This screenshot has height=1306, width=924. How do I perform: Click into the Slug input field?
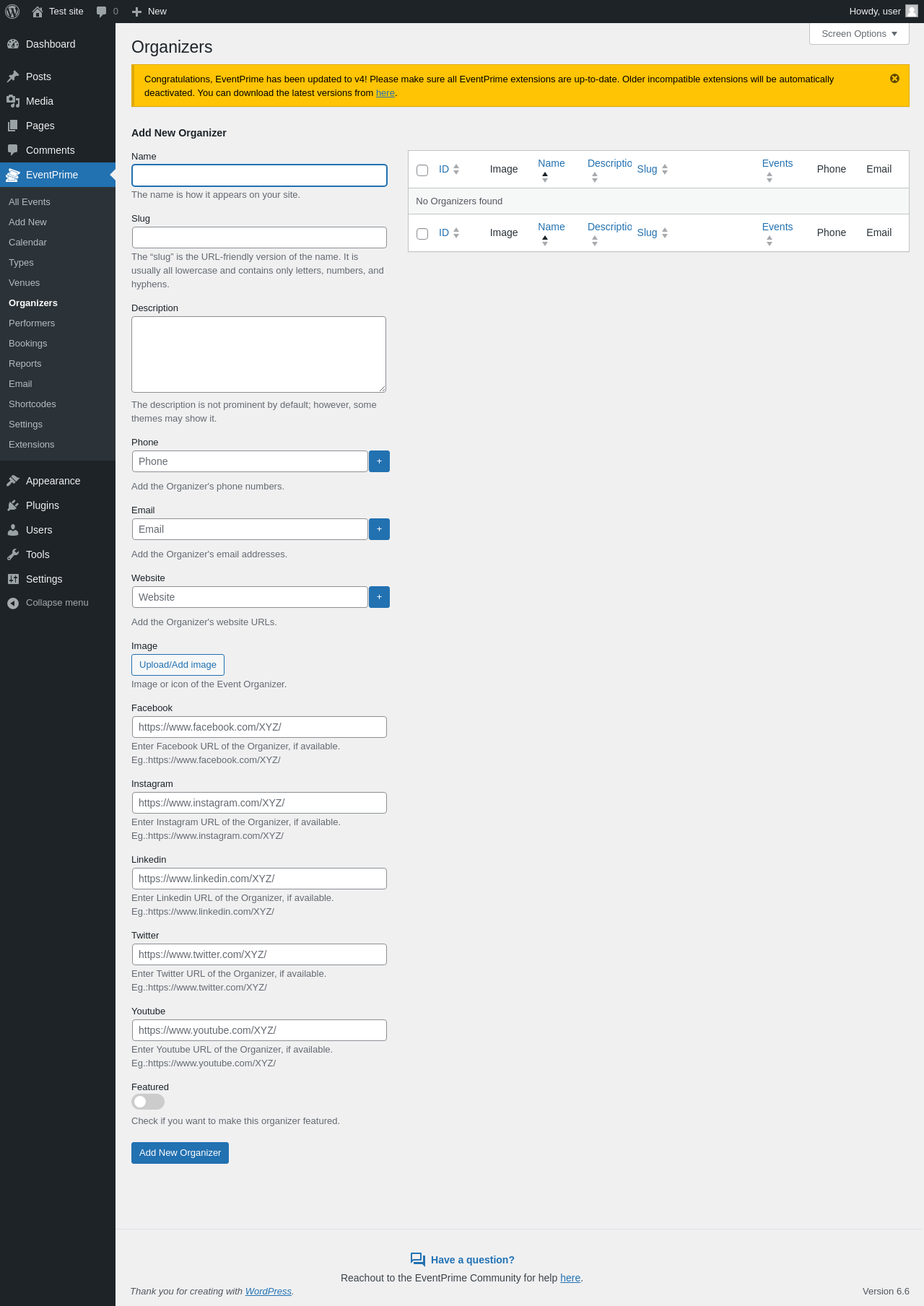(x=259, y=238)
